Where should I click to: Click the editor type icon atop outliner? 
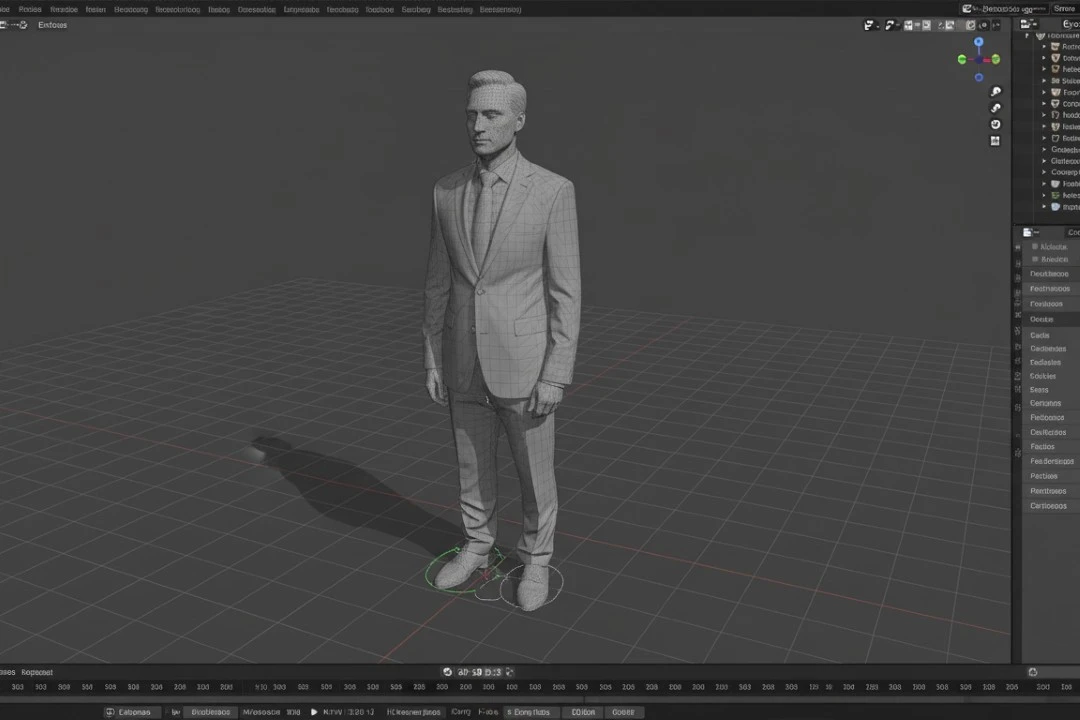click(1026, 24)
